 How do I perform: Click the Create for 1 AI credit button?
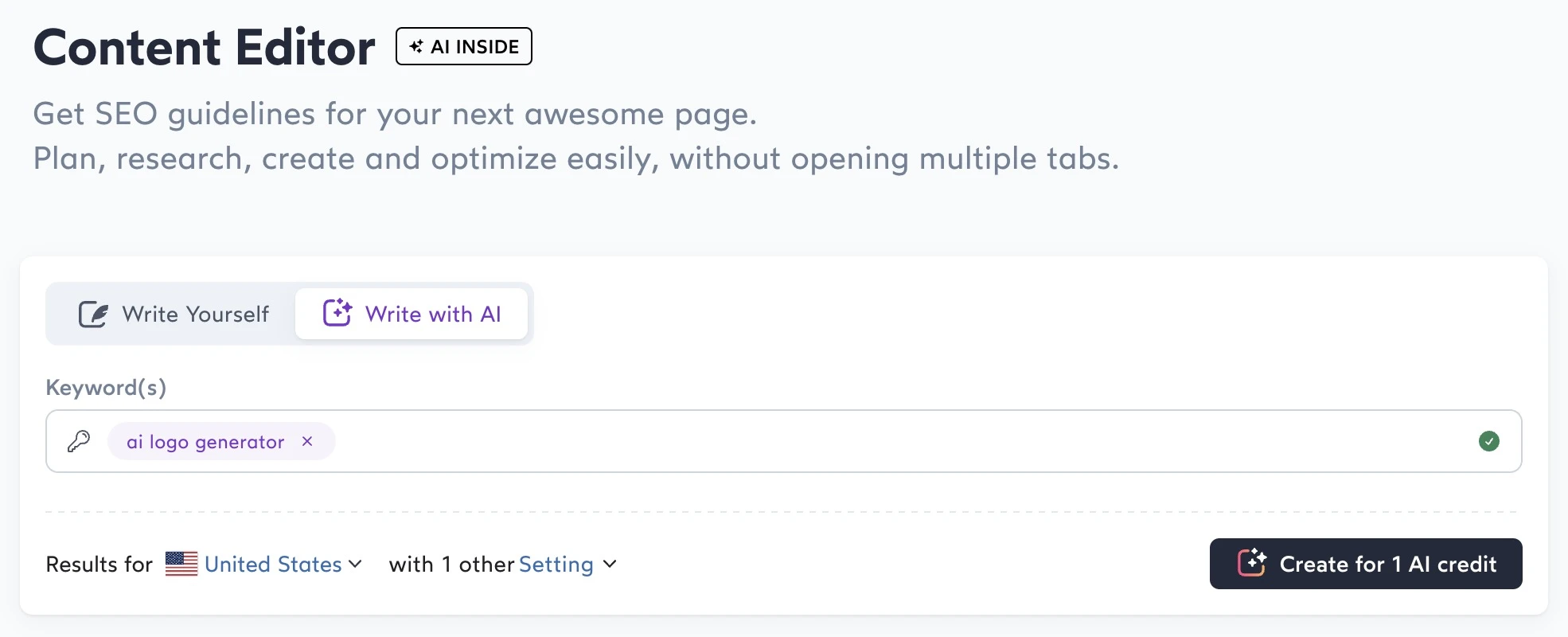tap(1365, 563)
